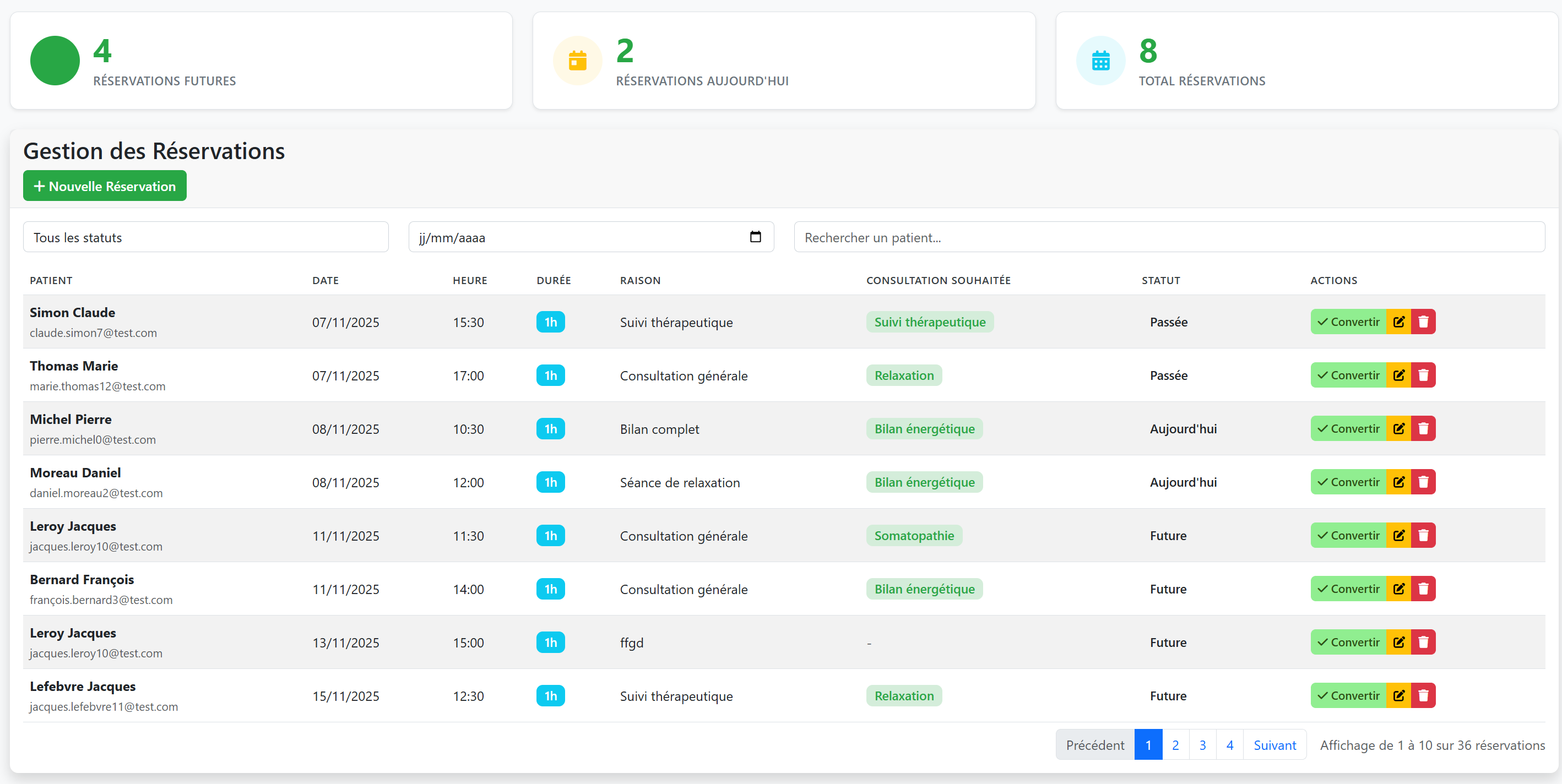The height and width of the screenshot is (784, 1562).
Task: Convertir Lefebvre Jacques' future reservation
Action: click(x=1347, y=695)
